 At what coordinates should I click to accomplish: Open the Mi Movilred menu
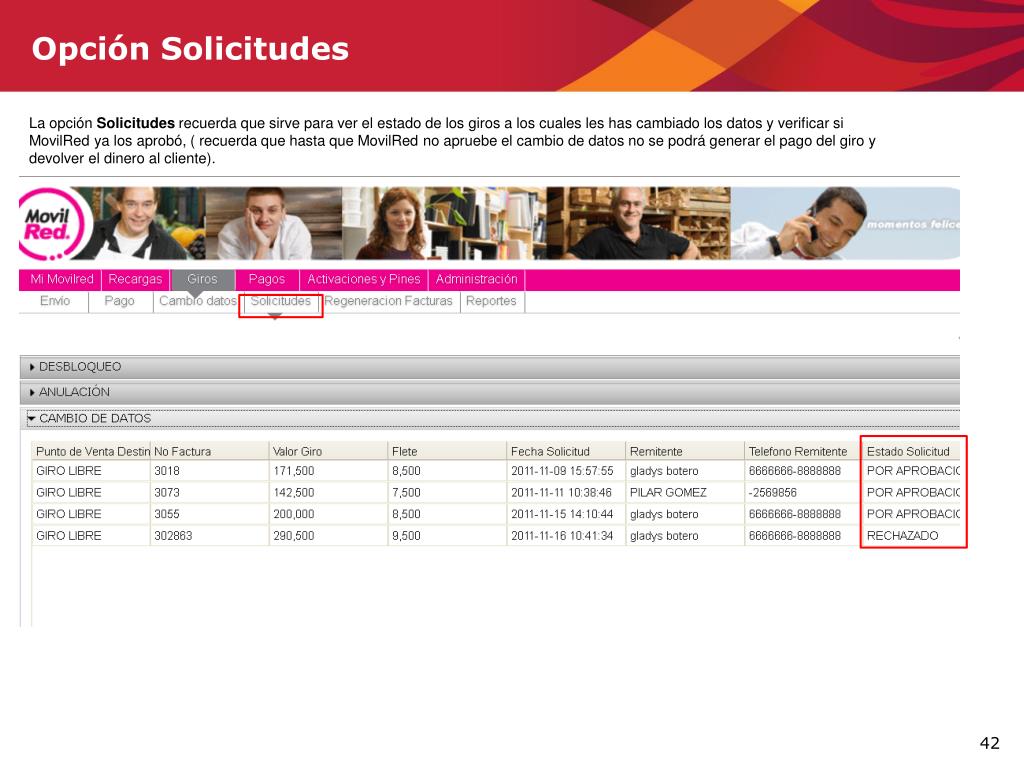coord(61,280)
